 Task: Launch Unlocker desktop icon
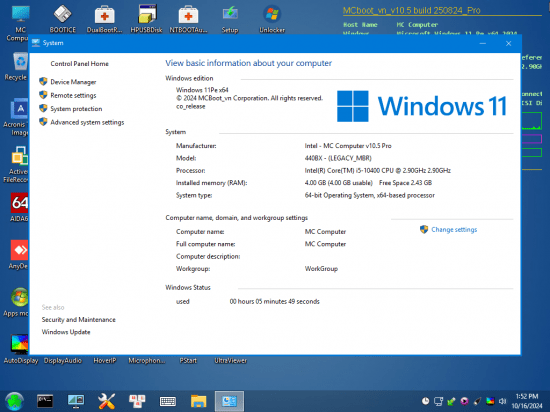[272, 19]
